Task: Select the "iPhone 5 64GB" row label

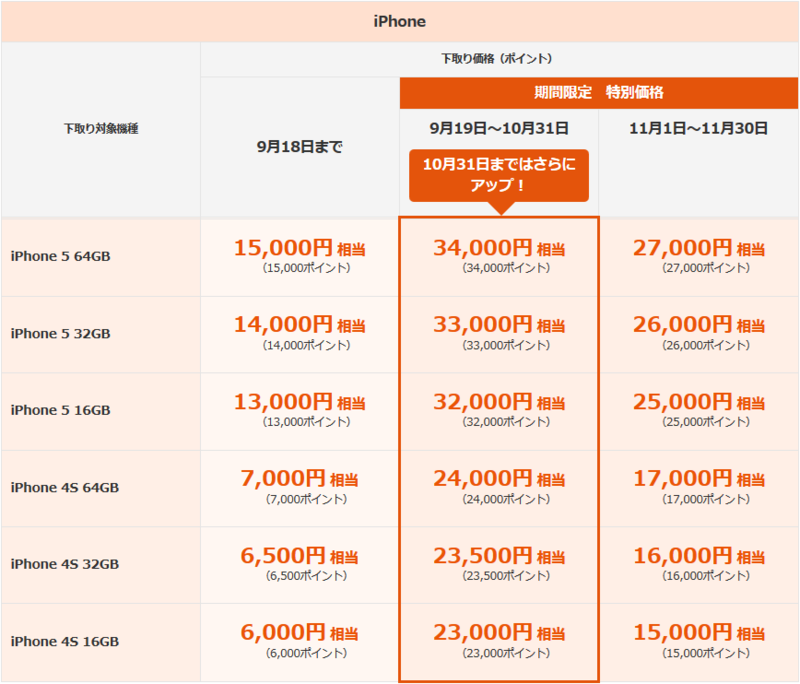Action: click(61, 256)
